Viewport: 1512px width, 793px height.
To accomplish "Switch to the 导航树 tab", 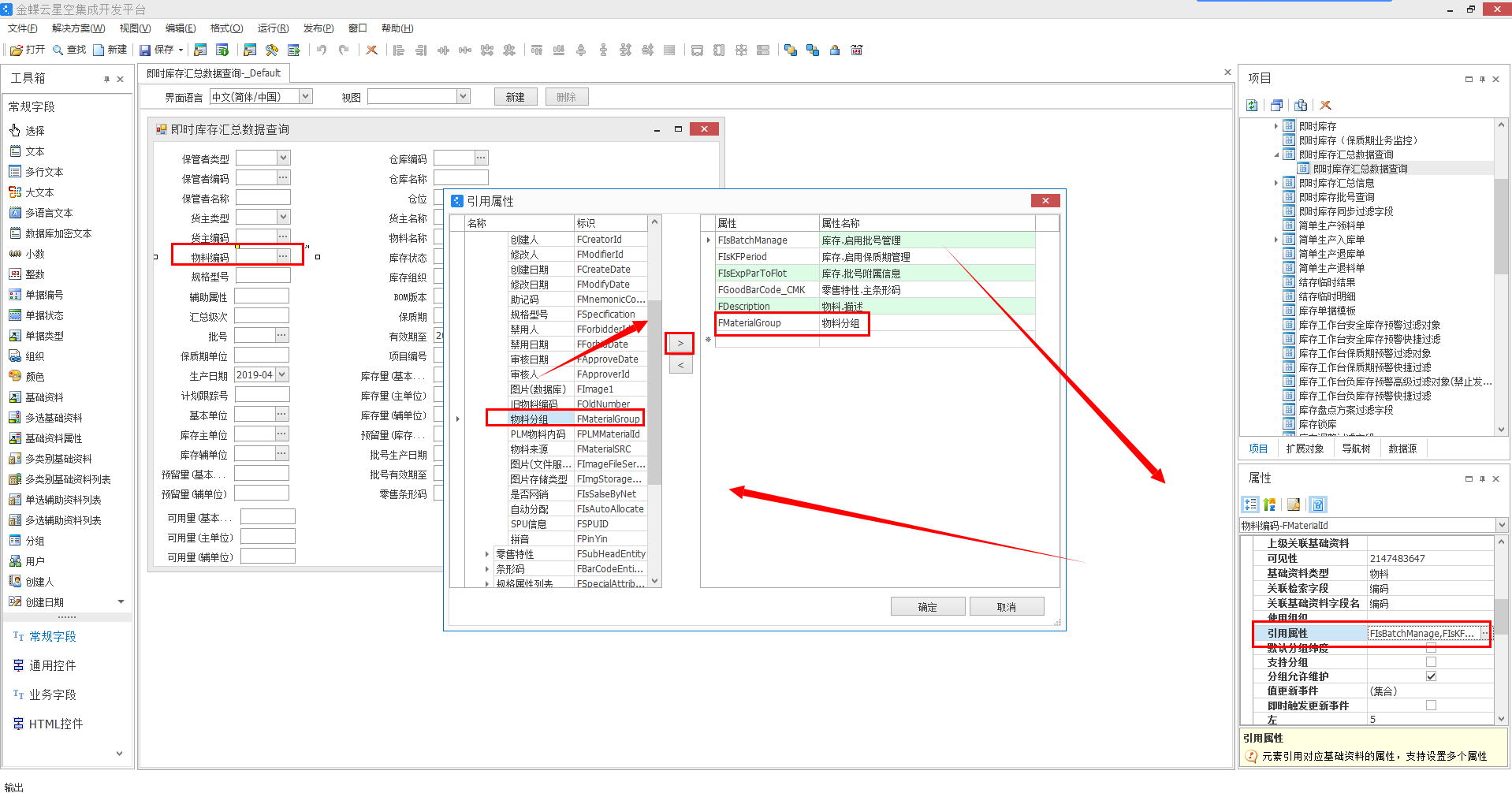I will pyautogui.click(x=1356, y=449).
